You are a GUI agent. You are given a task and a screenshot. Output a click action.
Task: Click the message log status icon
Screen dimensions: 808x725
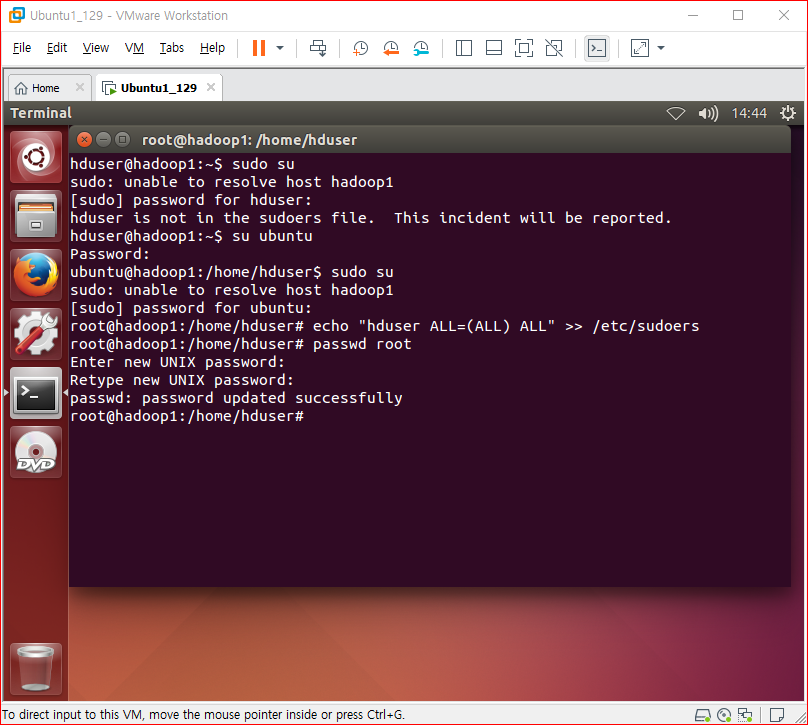click(777, 715)
